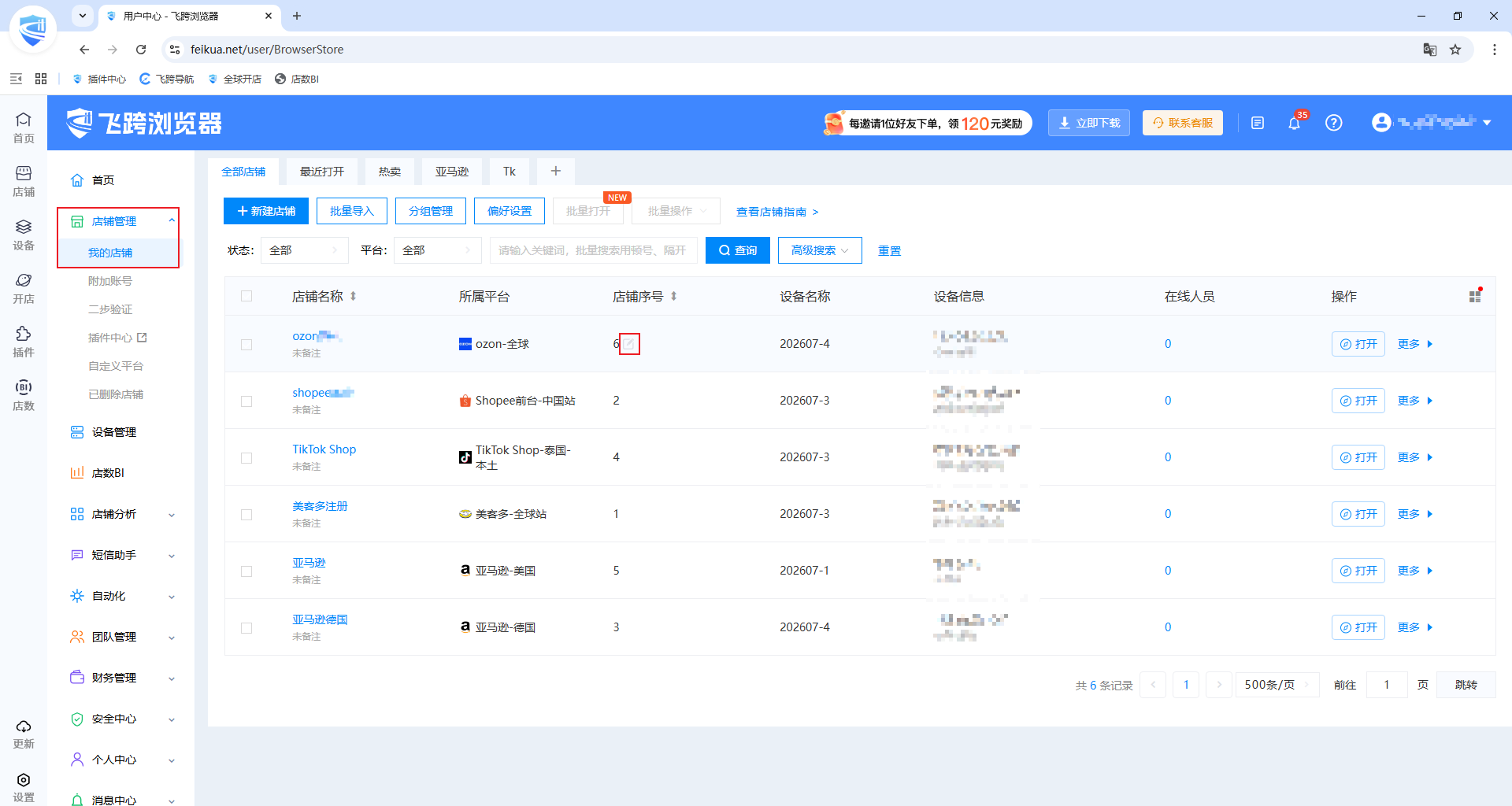Click the page number jump input

[x=1386, y=685]
